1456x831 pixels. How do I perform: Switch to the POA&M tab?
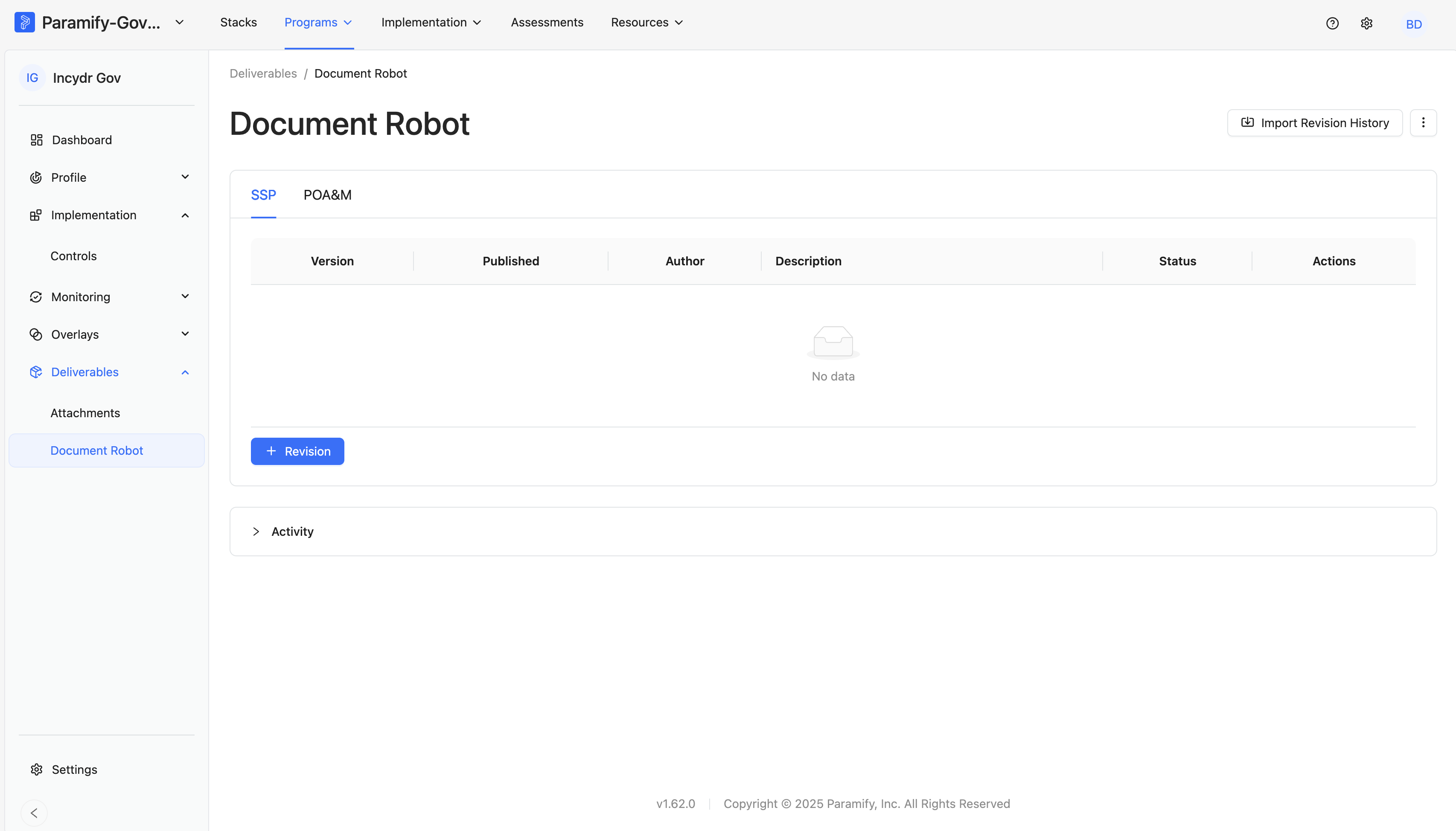point(328,195)
